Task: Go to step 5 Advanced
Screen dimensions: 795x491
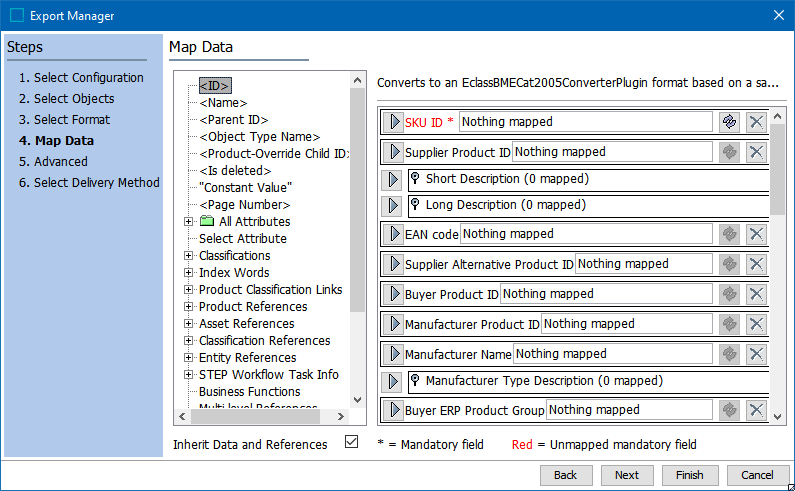Action: [x=60, y=161]
